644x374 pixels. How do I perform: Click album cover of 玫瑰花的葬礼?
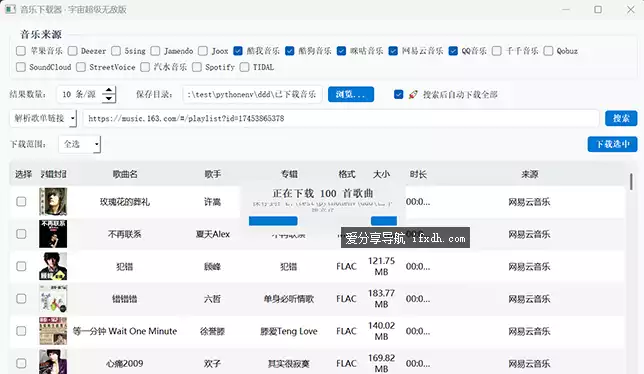[x=53, y=202]
